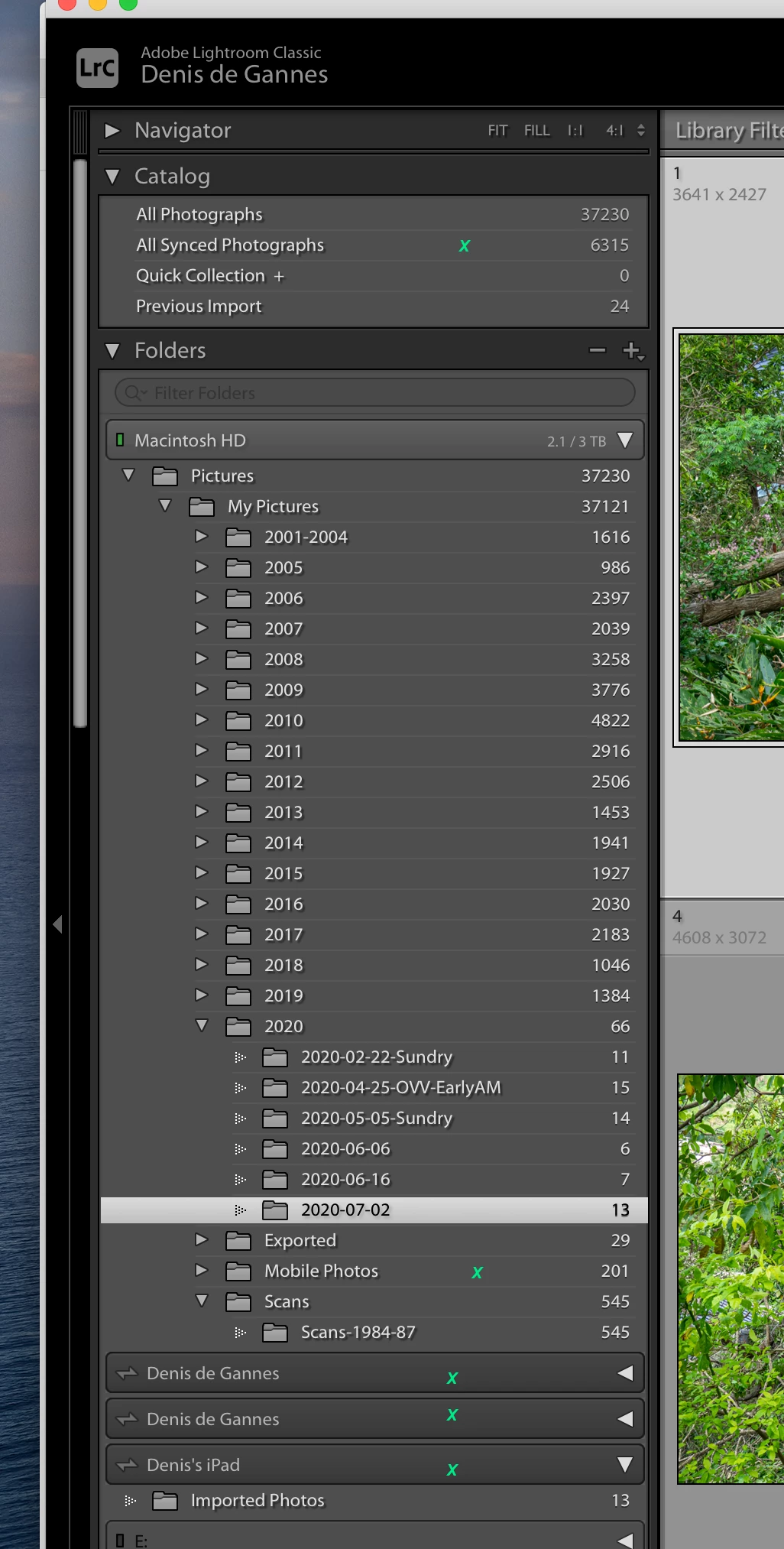Select the 2012 folder

pos(374,782)
